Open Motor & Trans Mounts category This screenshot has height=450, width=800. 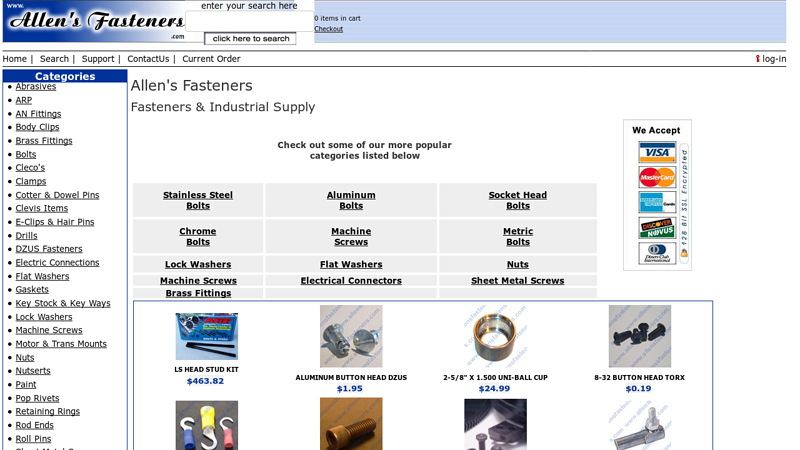[61, 344]
